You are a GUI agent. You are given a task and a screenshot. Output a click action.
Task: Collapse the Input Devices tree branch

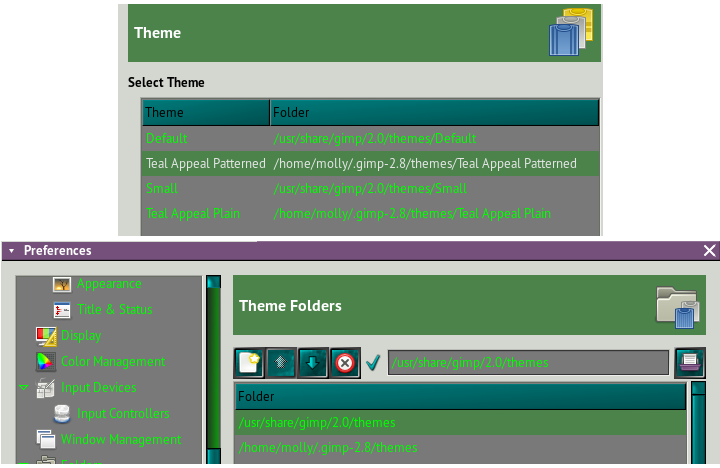pyautogui.click(x=24, y=388)
